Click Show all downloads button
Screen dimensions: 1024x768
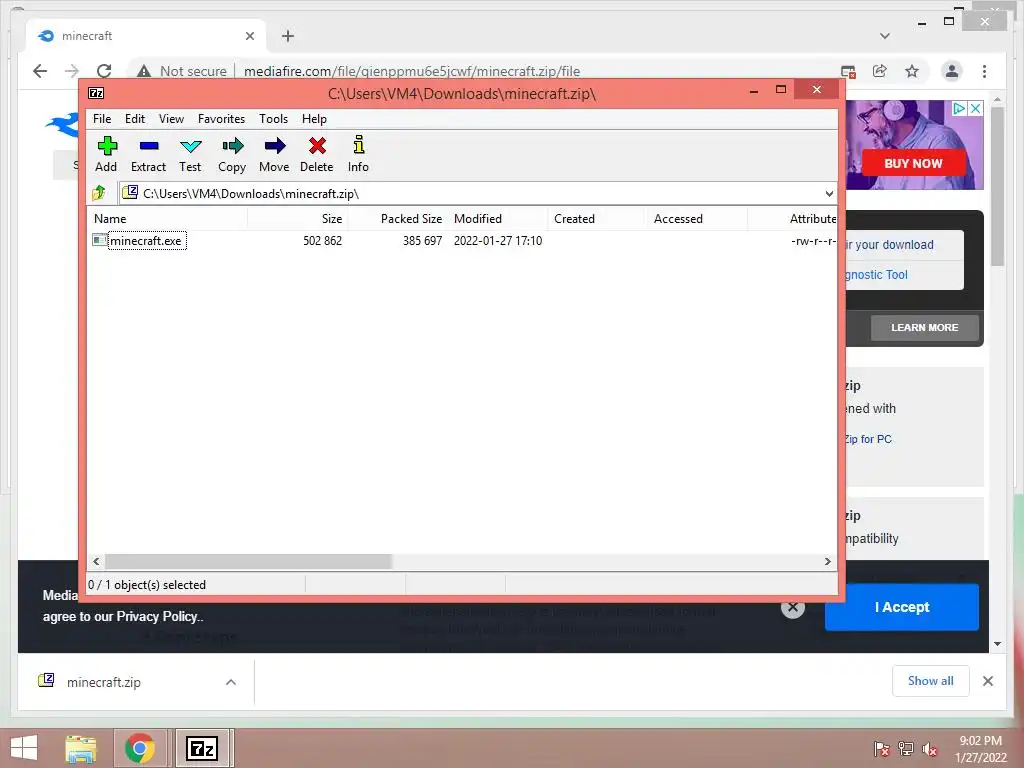[931, 680]
